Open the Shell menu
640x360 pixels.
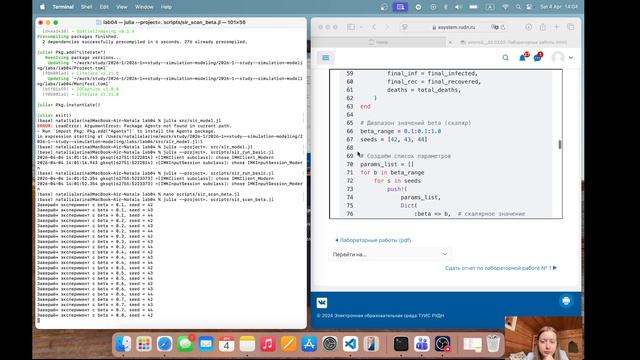click(x=87, y=7)
